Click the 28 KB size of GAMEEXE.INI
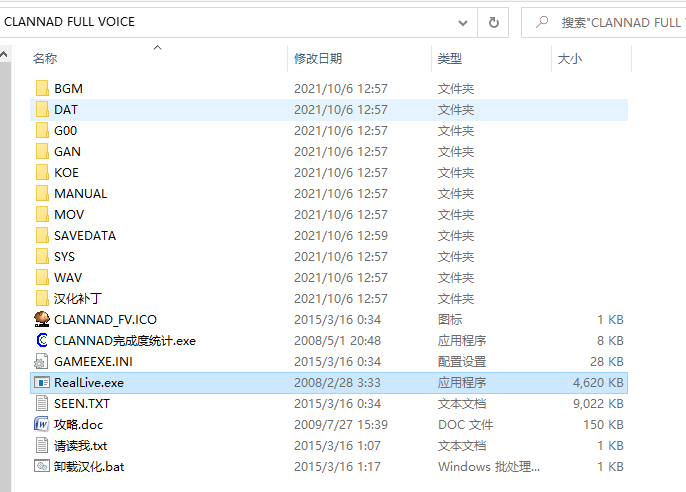This screenshot has width=686, height=492. coord(606,361)
